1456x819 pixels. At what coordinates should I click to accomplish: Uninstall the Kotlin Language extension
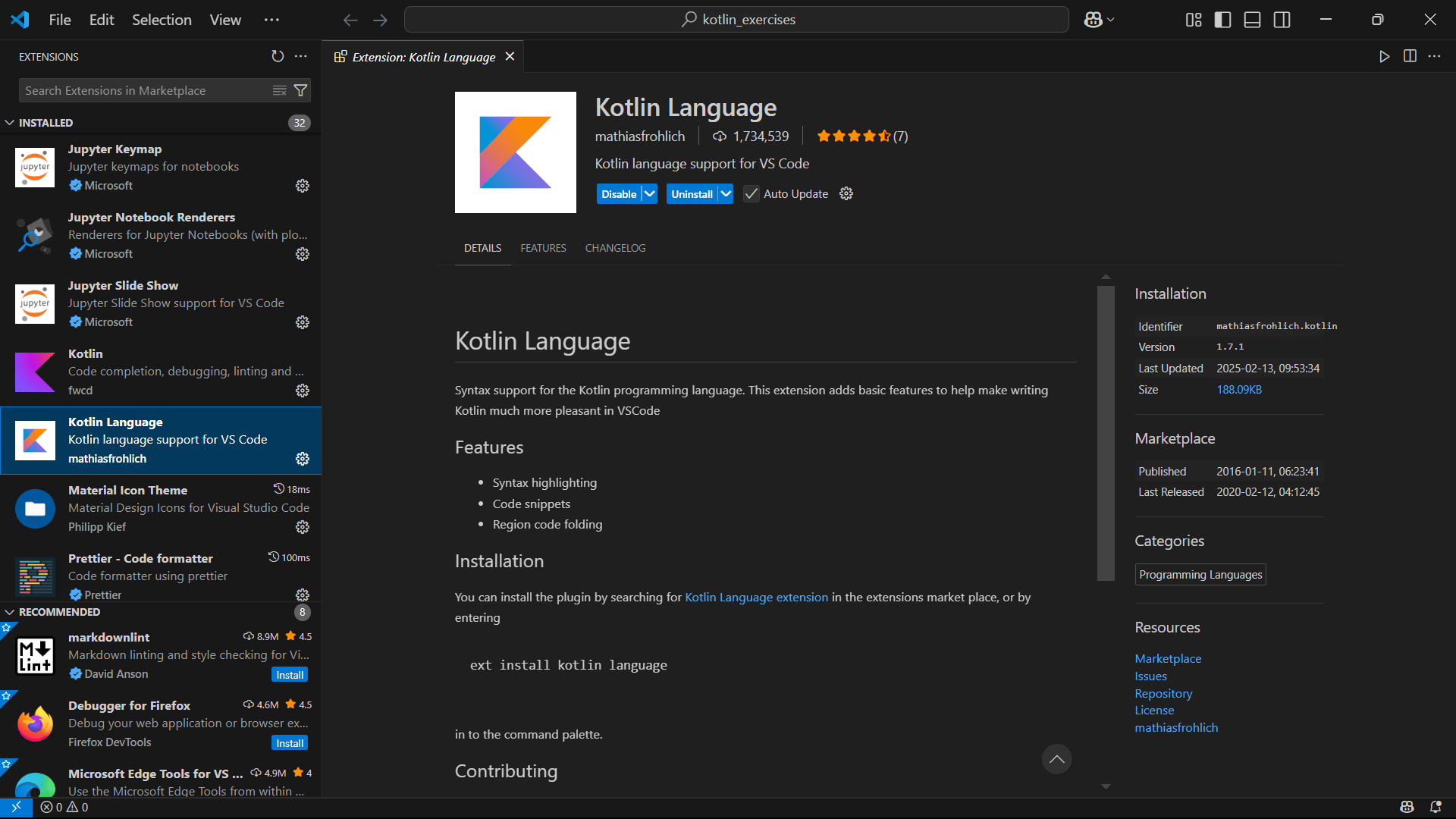pos(692,194)
